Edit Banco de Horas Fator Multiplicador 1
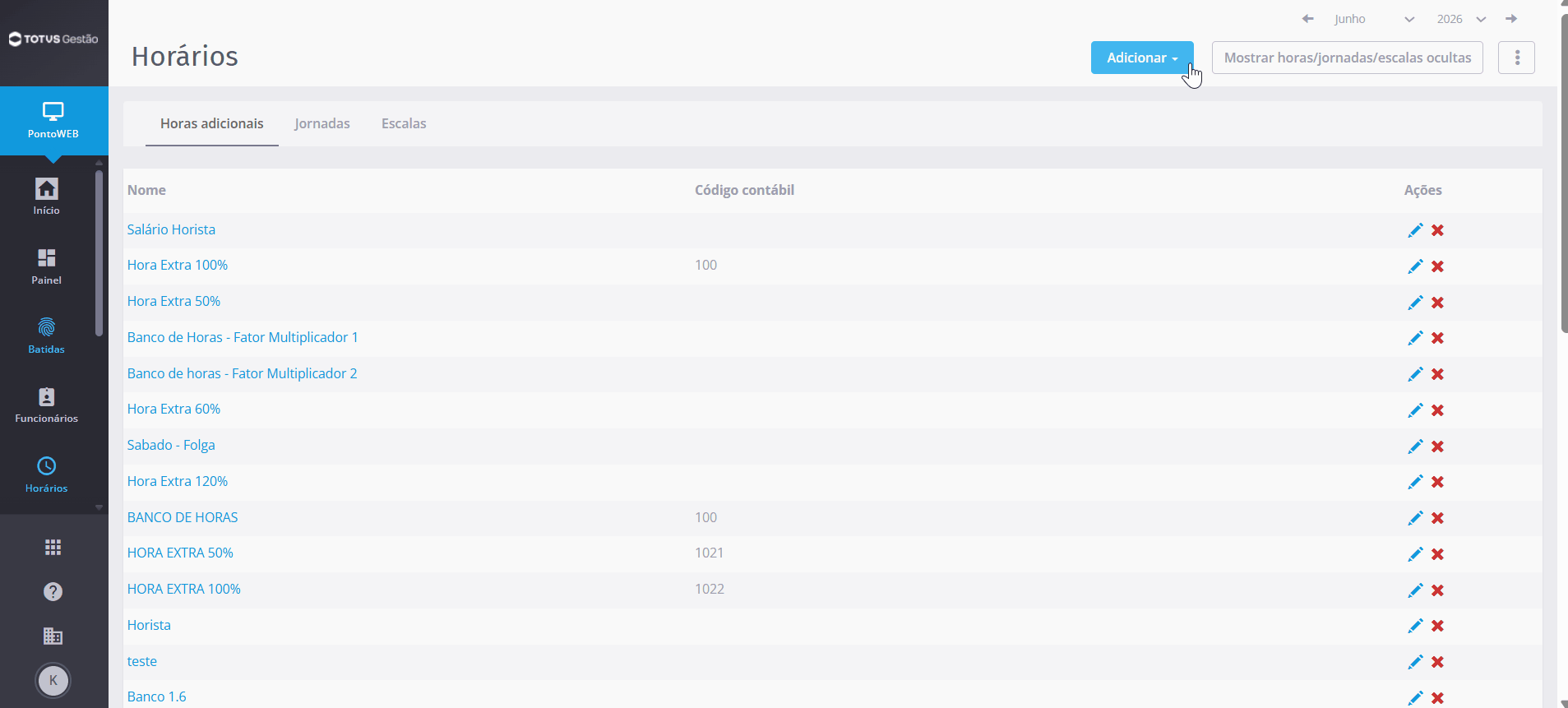This screenshot has height=708, width=1568. (x=1415, y=338)
